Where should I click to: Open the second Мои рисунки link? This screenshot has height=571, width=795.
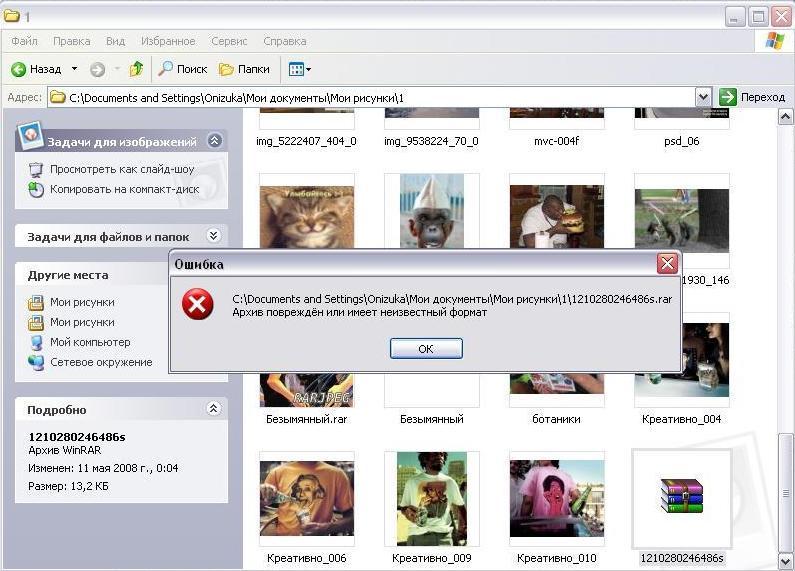click(x=82, y=323)
